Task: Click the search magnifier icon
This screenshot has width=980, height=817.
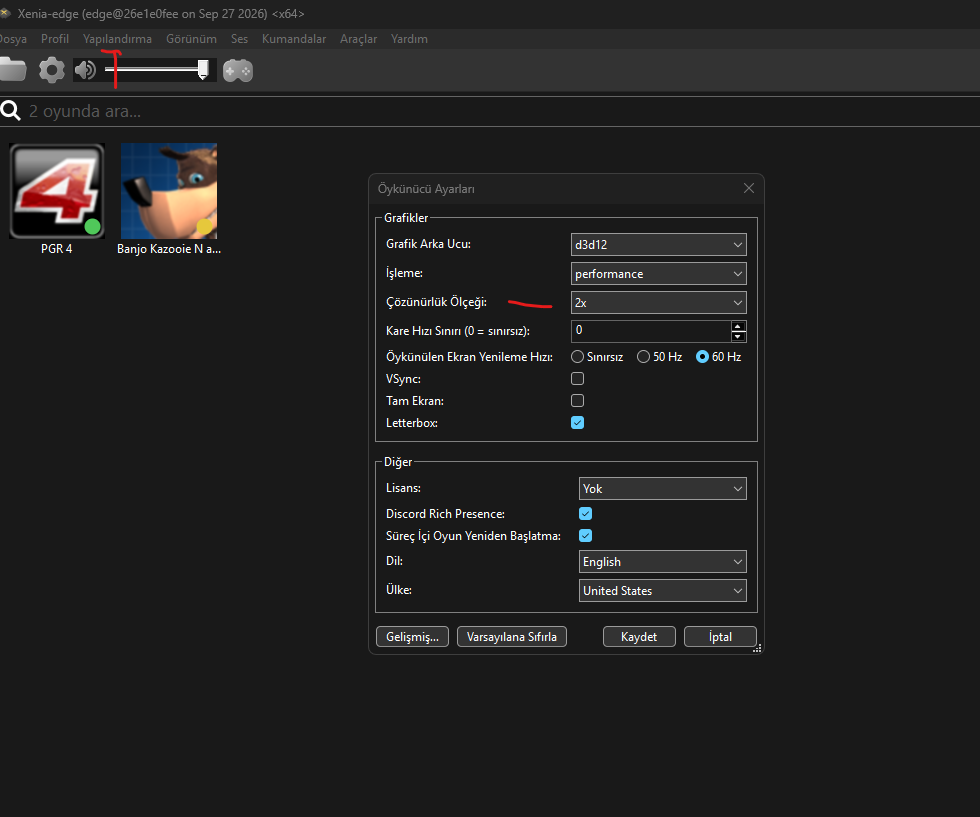Action: [11, 111]
